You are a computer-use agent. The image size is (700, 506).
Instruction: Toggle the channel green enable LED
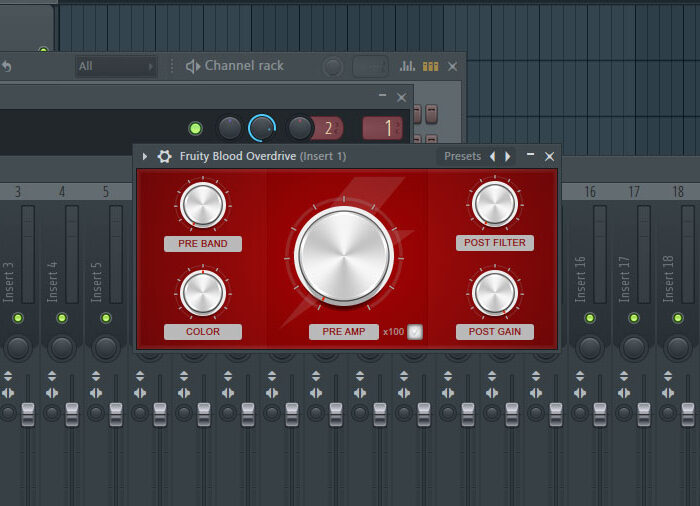pyautogui.click(x=195, y=129)
